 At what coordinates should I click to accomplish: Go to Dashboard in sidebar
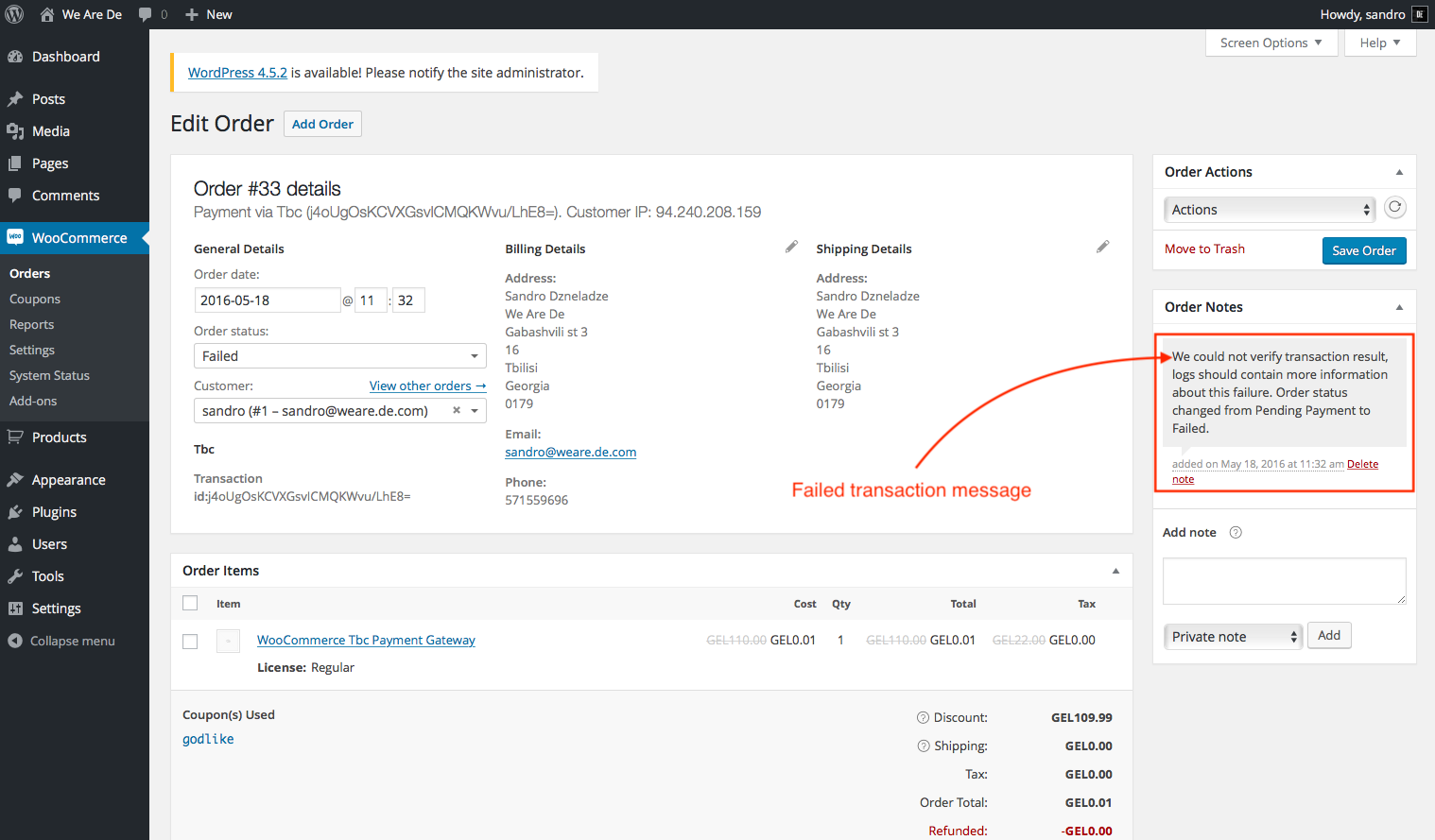pyautogui.click(x=65, y=57)
